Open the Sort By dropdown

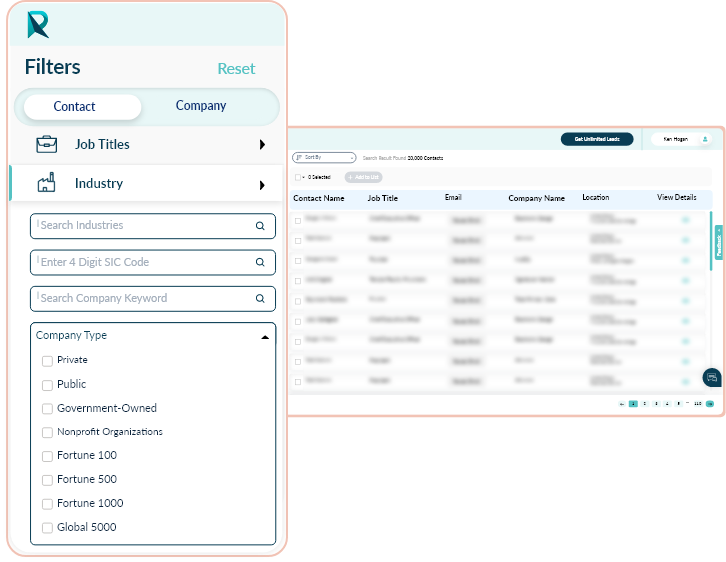coord(324,157)
